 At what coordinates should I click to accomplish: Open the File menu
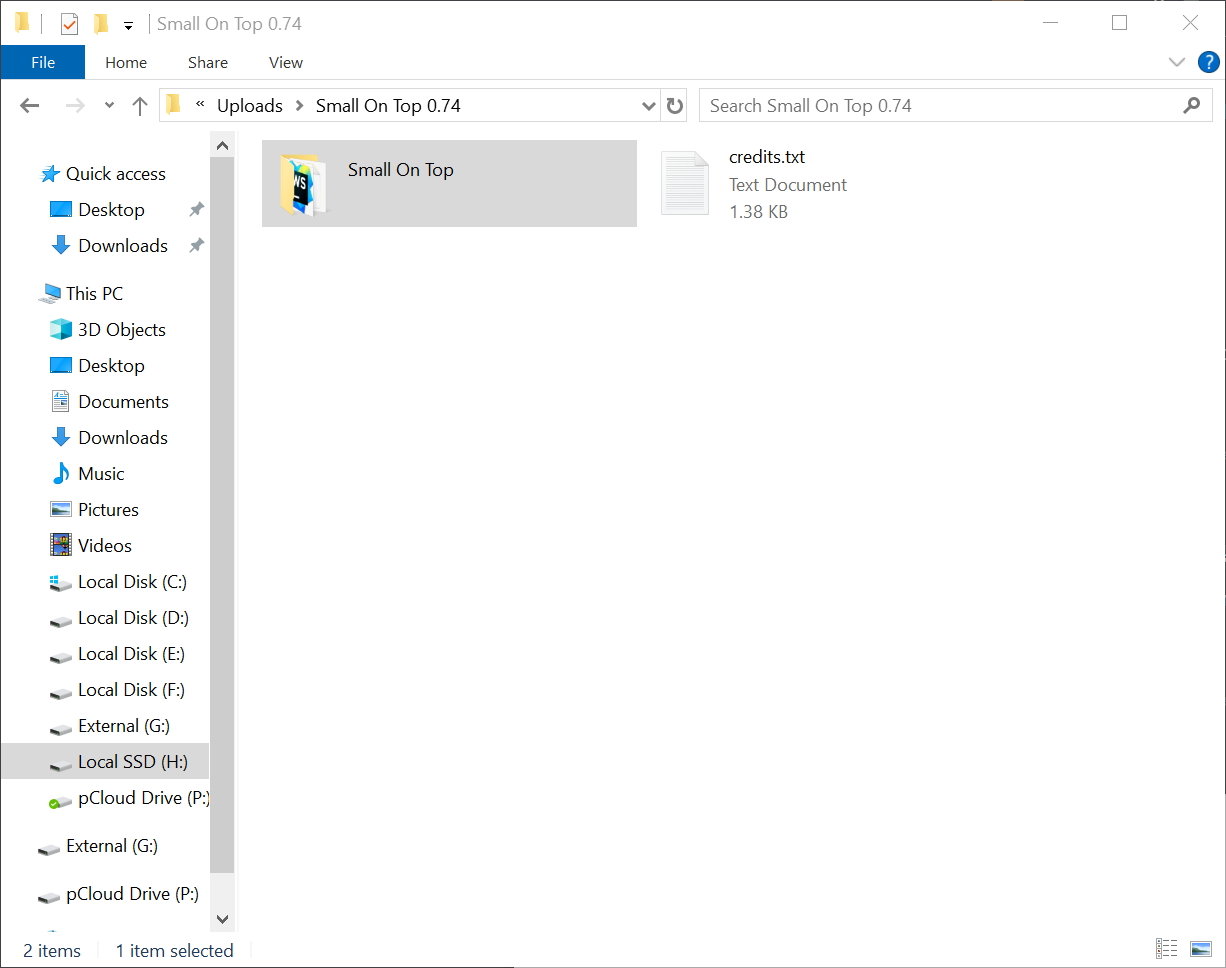[43, 62]
